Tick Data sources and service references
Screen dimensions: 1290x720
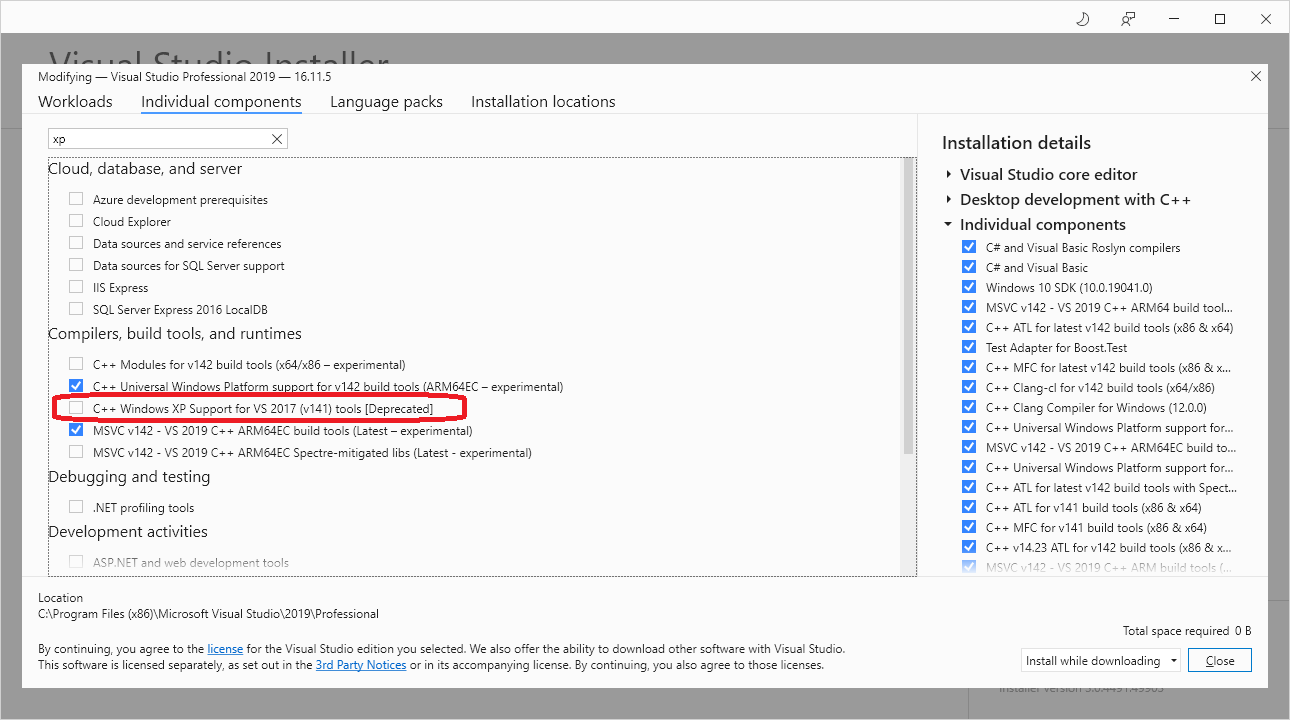[76, 243]
